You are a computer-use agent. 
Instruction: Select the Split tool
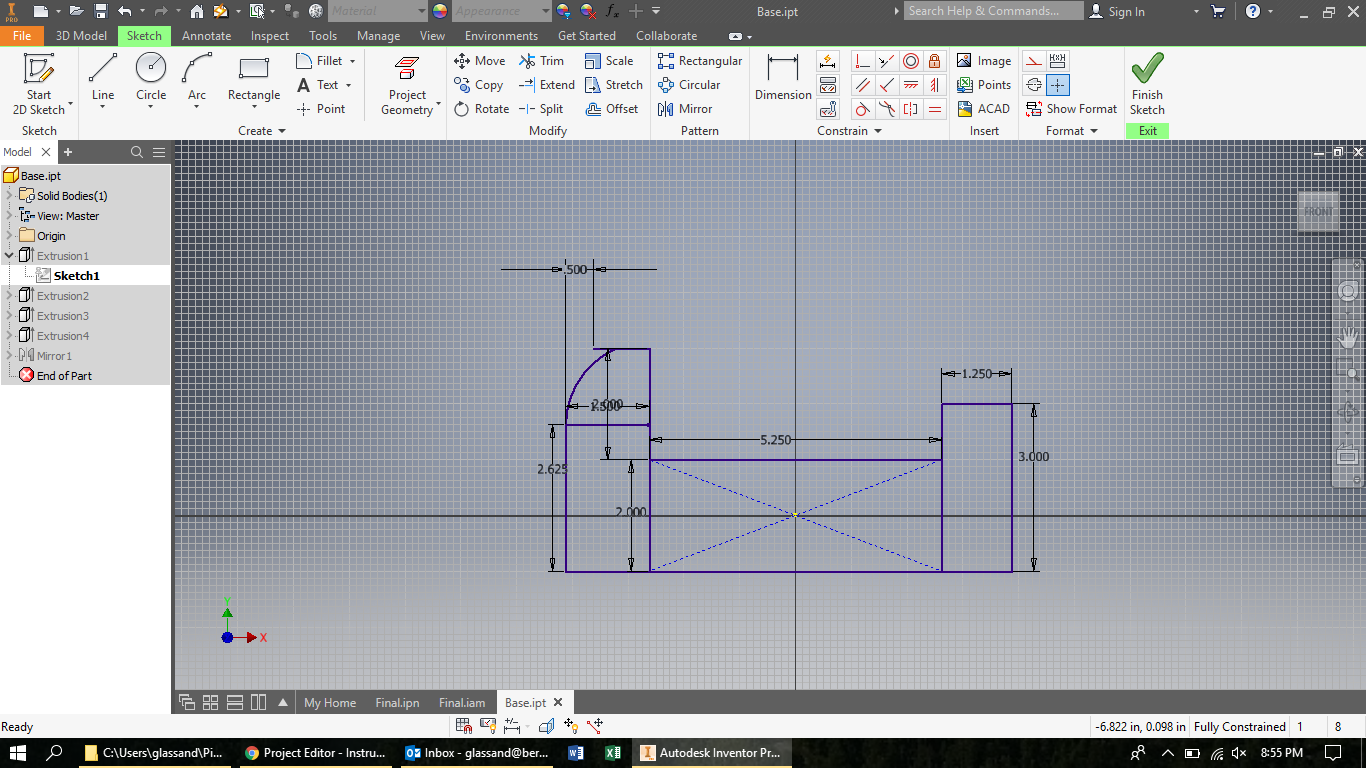coord(541,109)
